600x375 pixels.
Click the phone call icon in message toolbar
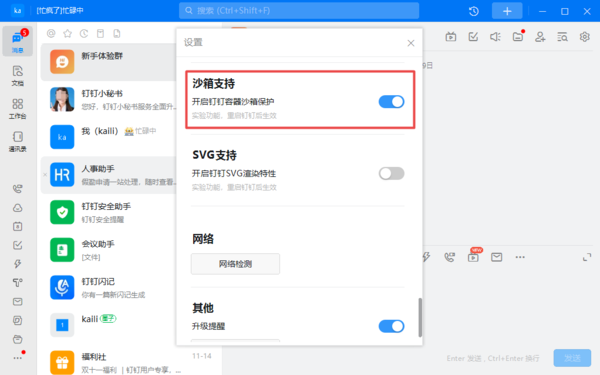click(450, 257)
